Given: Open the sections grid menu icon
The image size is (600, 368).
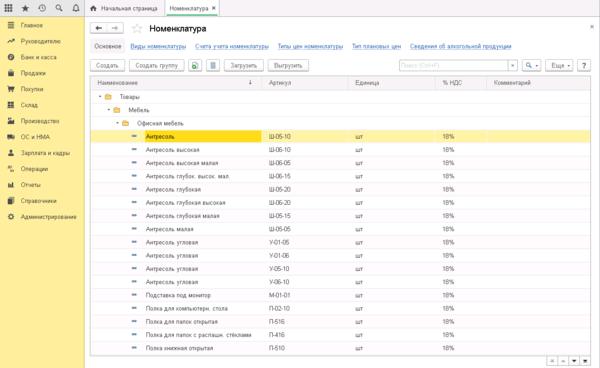Looking at the screenshot, I should 8,8.
